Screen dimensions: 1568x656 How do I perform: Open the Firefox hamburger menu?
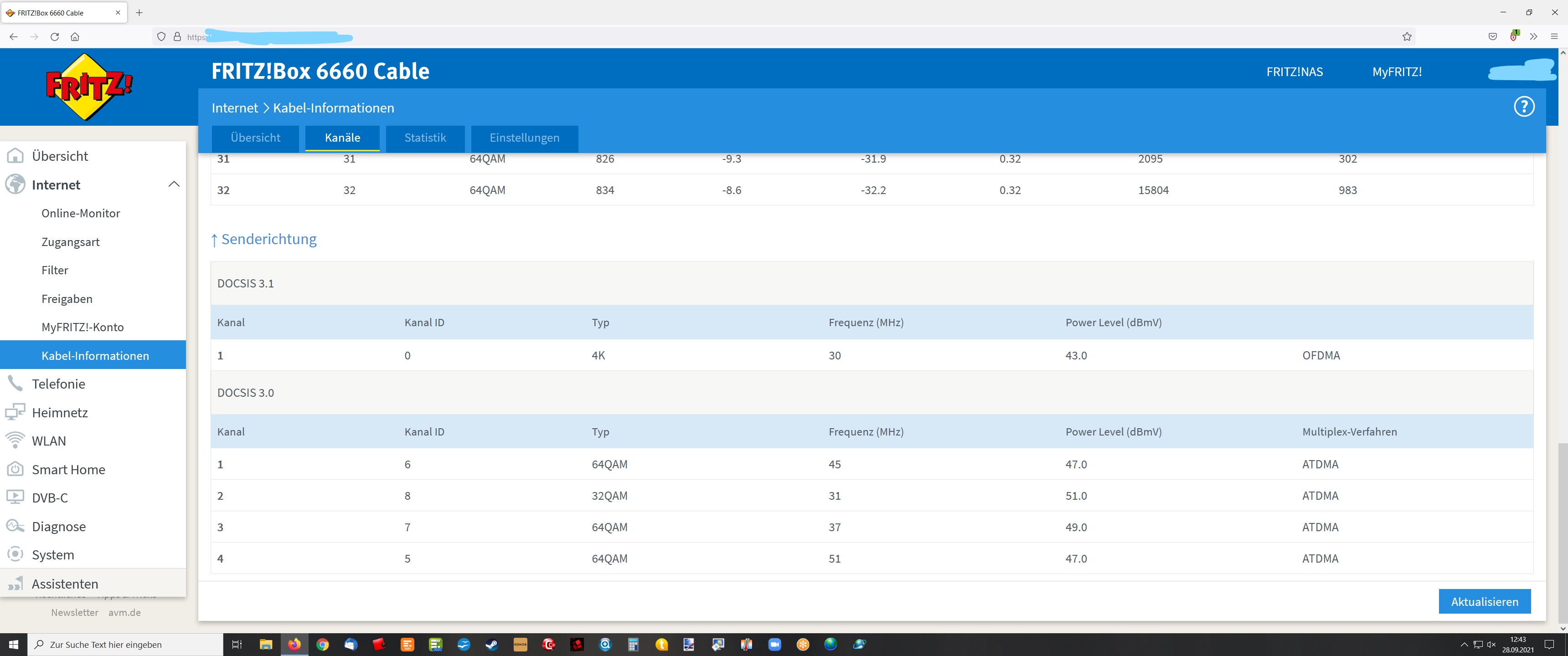tap(1554, 36)
